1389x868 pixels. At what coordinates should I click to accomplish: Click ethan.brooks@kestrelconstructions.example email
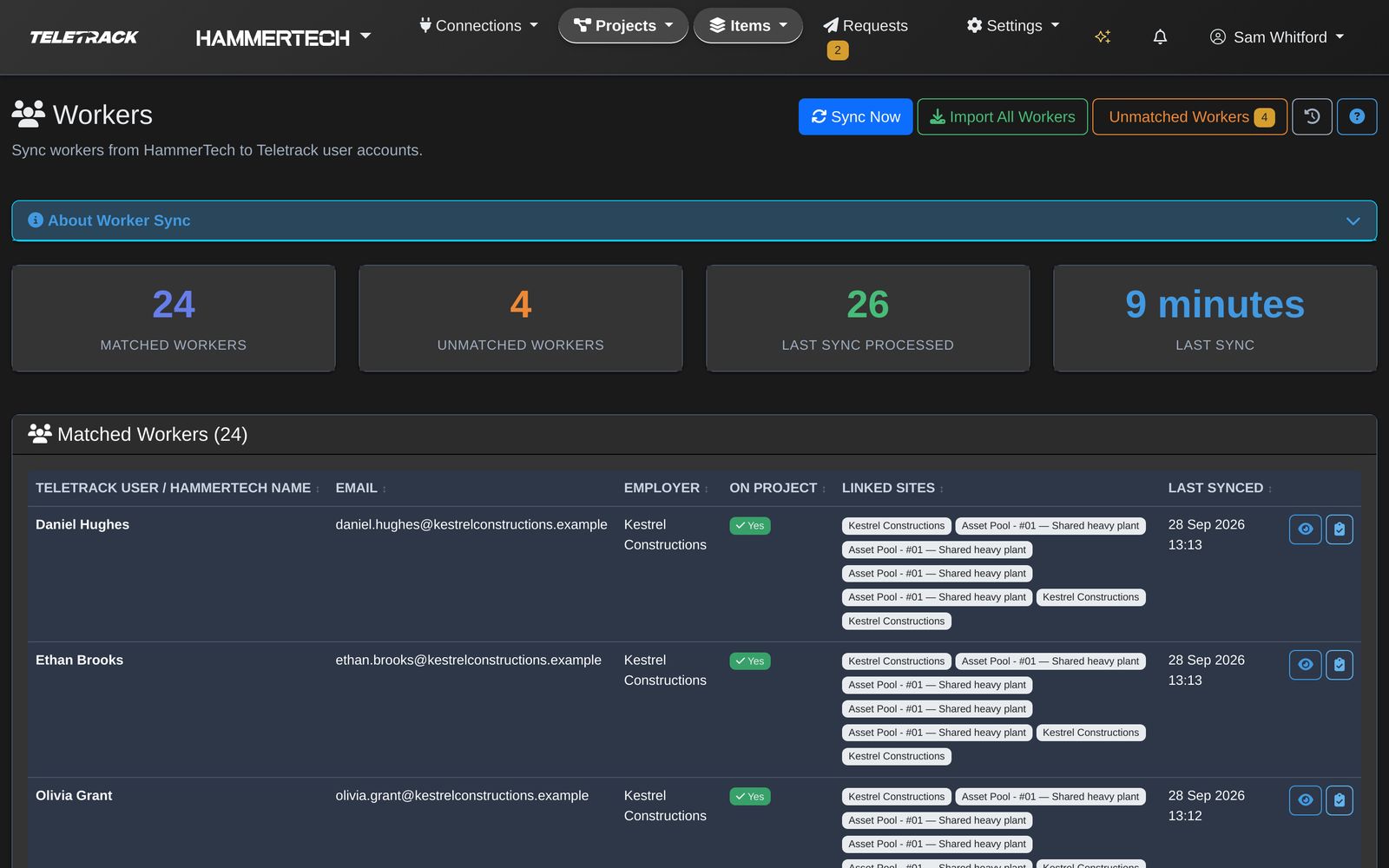pos(468,660)
